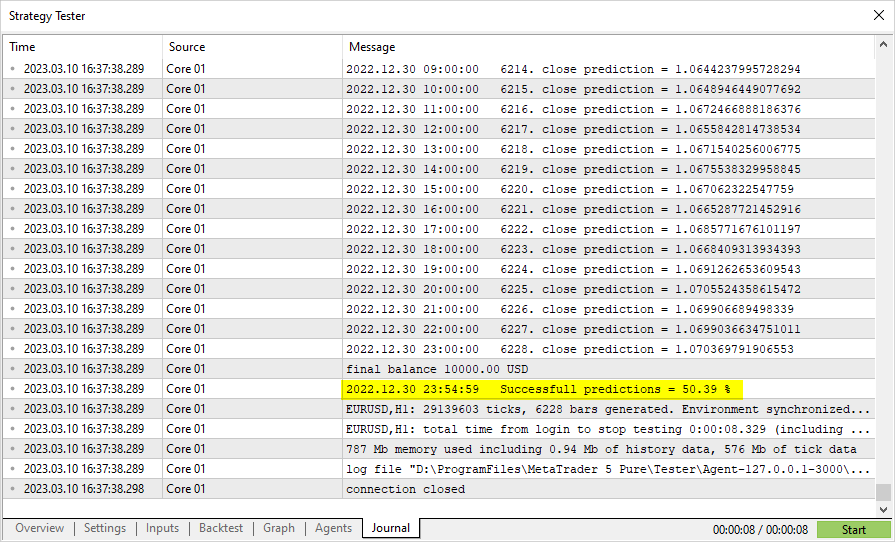Click the bullet icon of connection closed row

point(13,489)
